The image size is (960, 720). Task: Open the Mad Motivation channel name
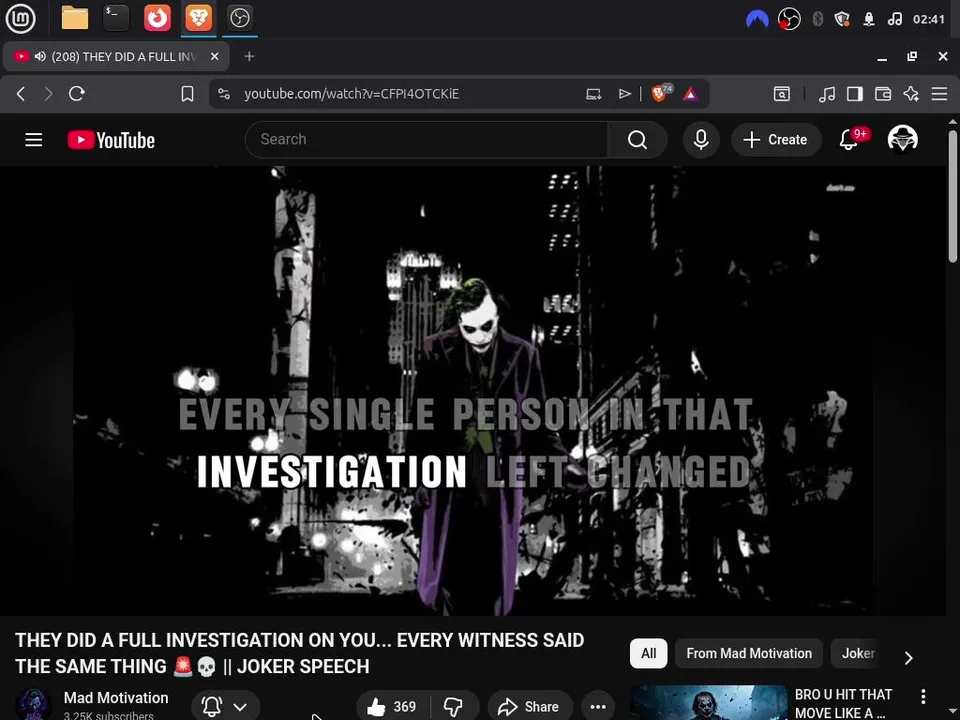[x=116, y=697]
